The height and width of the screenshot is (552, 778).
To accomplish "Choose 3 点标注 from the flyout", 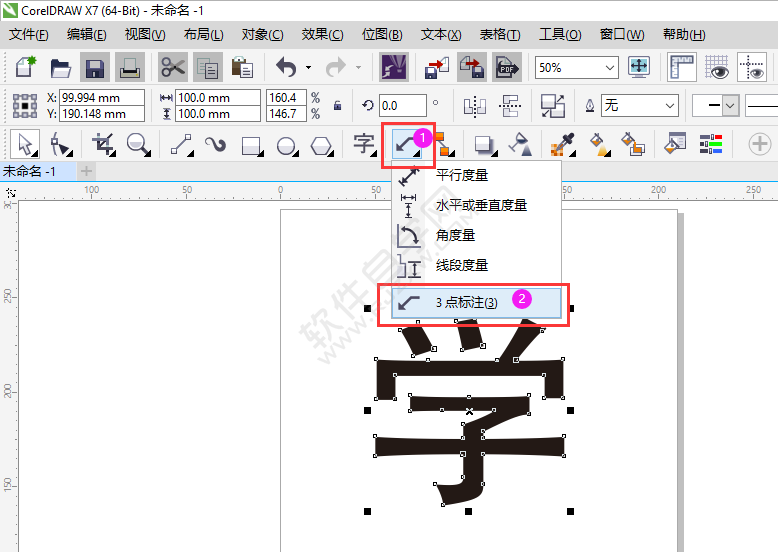I will [x=476, y=303].
